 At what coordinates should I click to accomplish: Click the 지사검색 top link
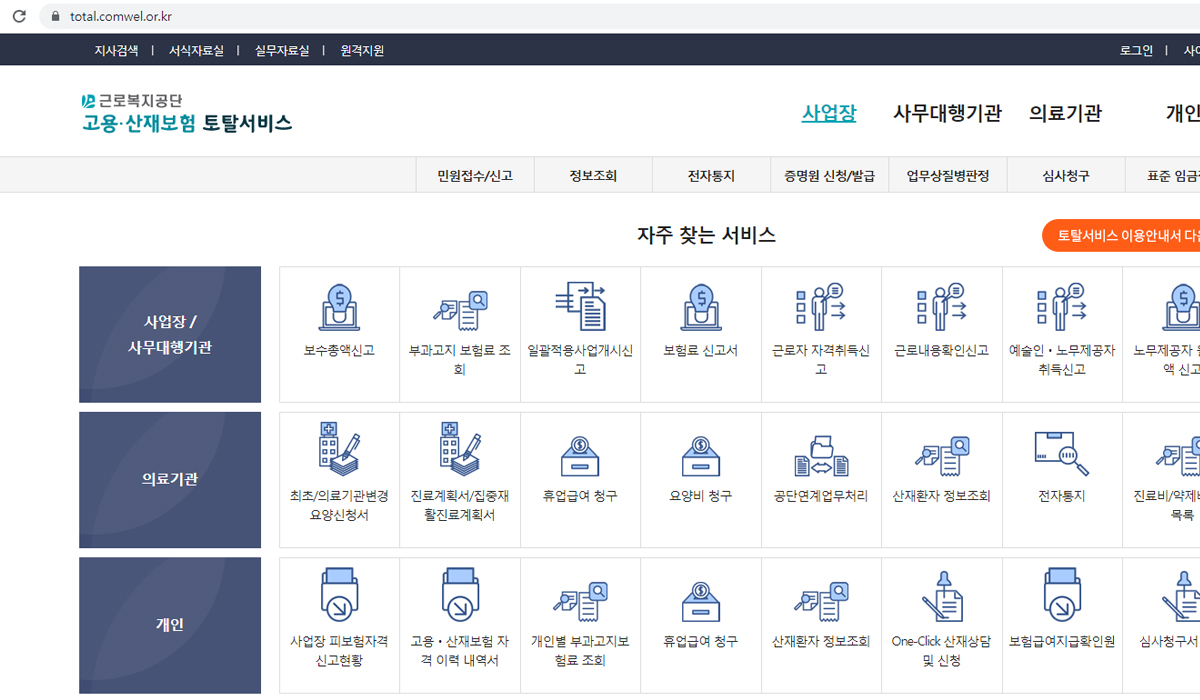click(116, 50)
